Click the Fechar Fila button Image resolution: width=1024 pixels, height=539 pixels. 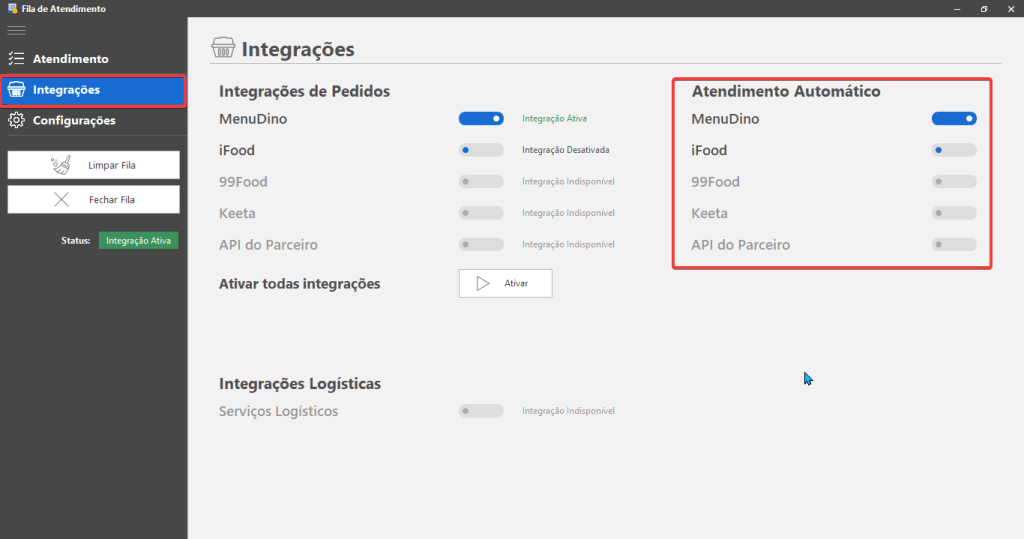click(93, 199)
